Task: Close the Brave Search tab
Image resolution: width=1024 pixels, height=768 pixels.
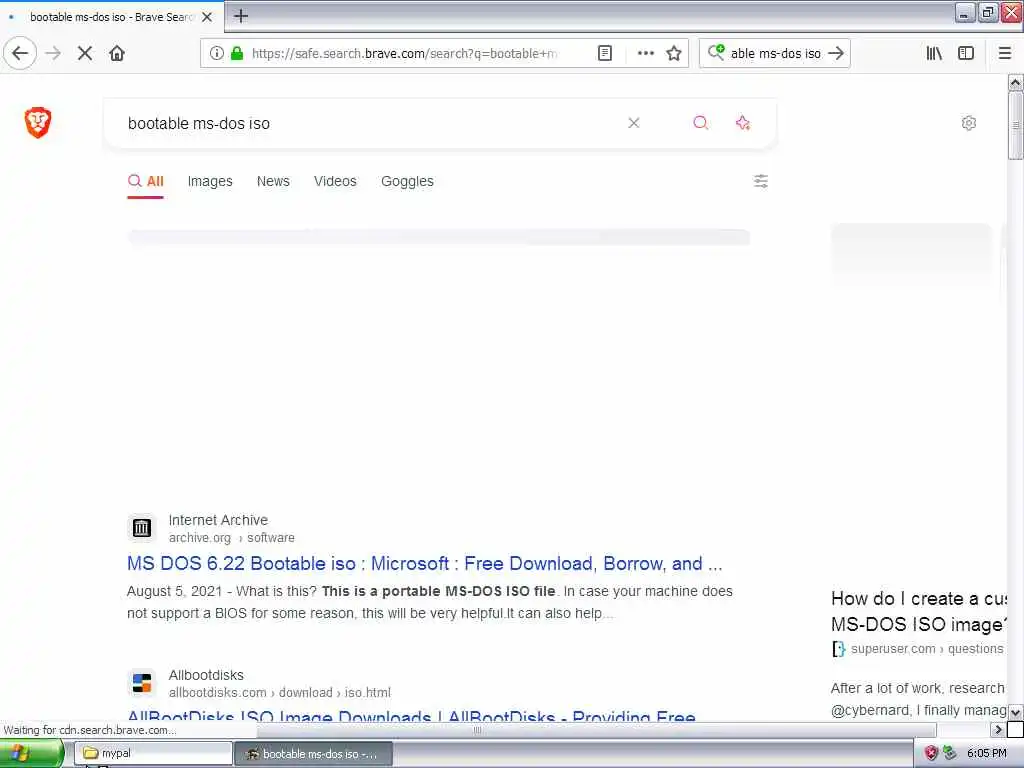Action: [207, 17]
